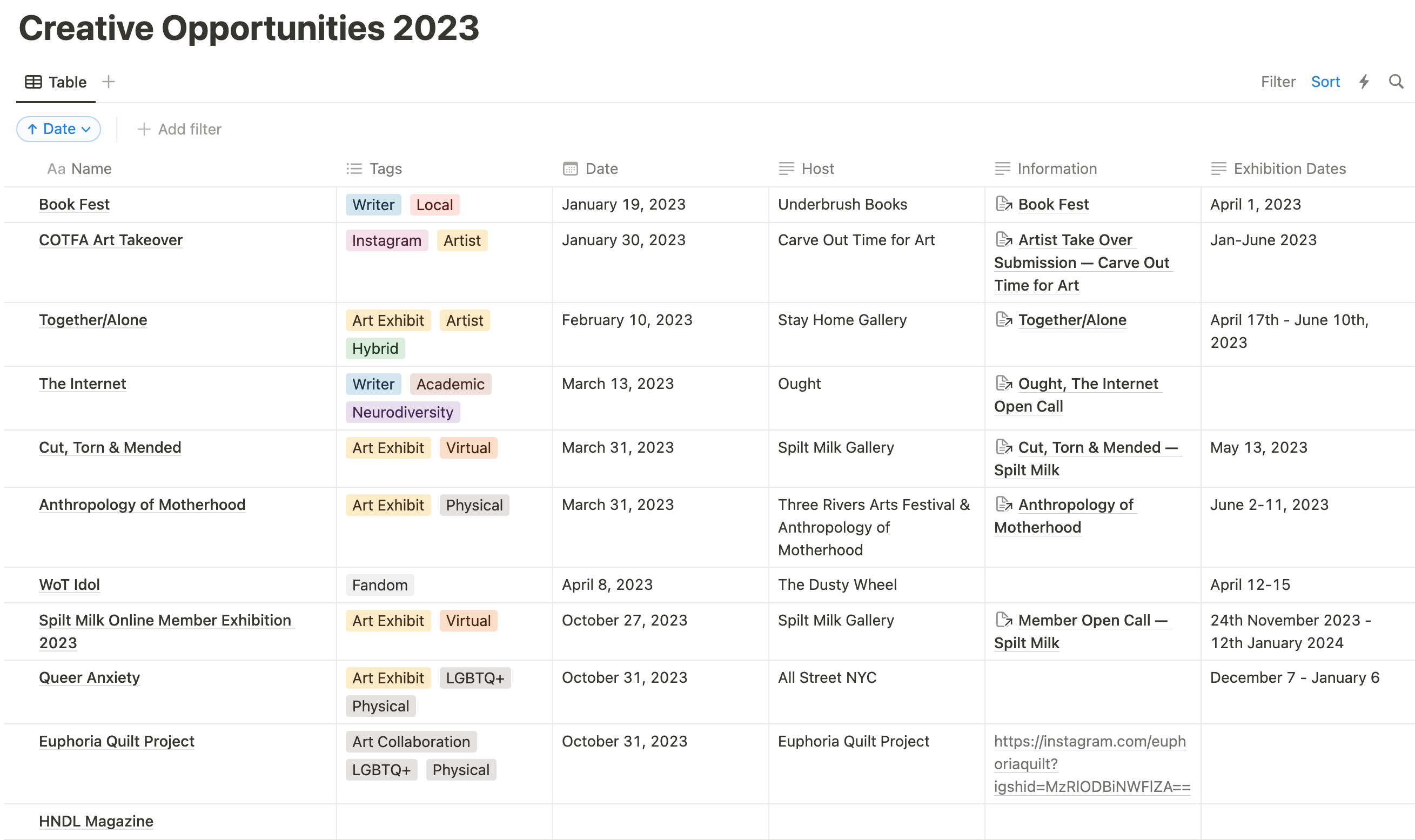The width and height of the screenshot is (1415, 840).
Task: Click page icon beside Together/Alone info link
Action: (1003, 319)
